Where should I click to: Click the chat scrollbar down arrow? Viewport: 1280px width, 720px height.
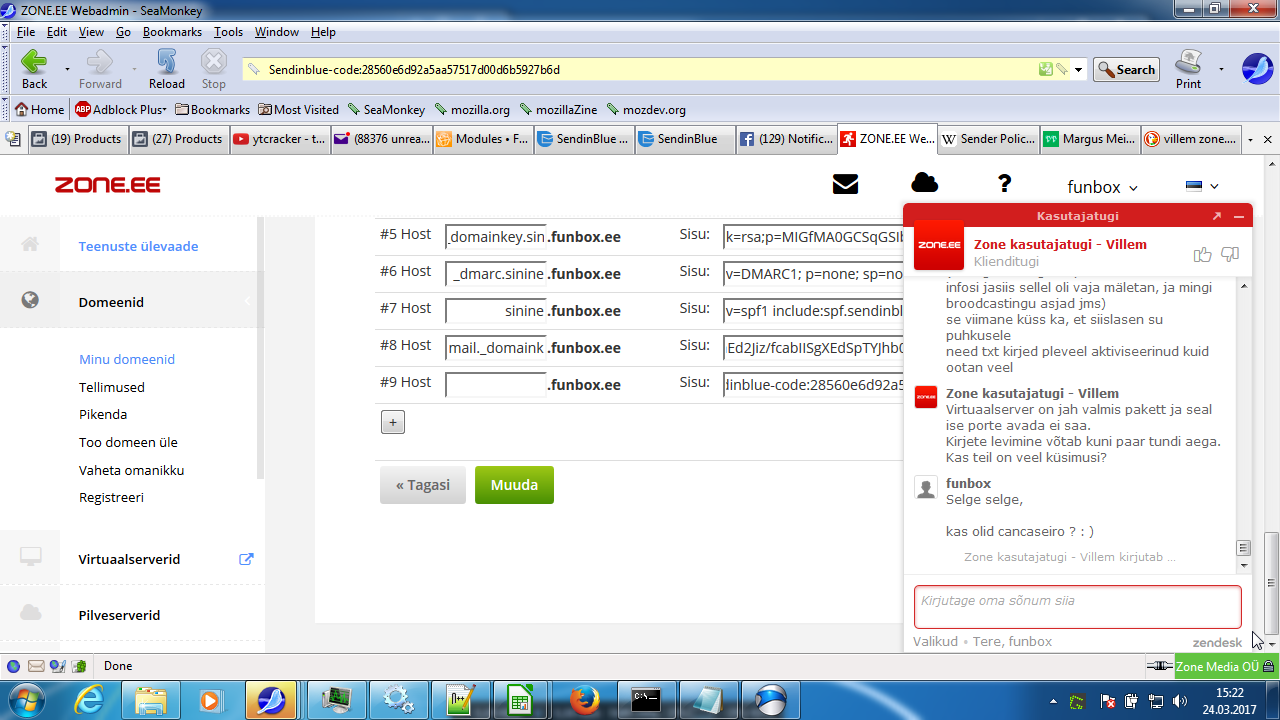(x=1244, y=565)
